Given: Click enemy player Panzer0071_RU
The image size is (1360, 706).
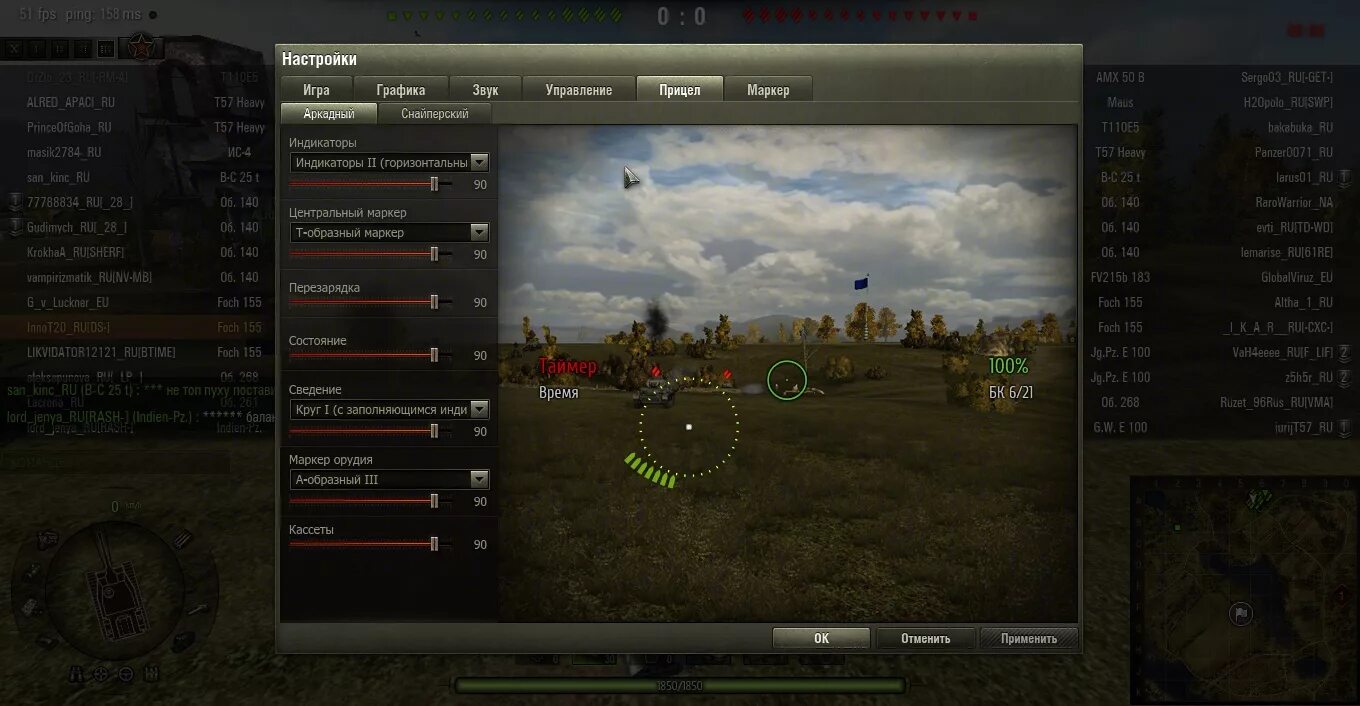Looking at the screenshot, I should pyautogui.click(x=1294, y=152).
